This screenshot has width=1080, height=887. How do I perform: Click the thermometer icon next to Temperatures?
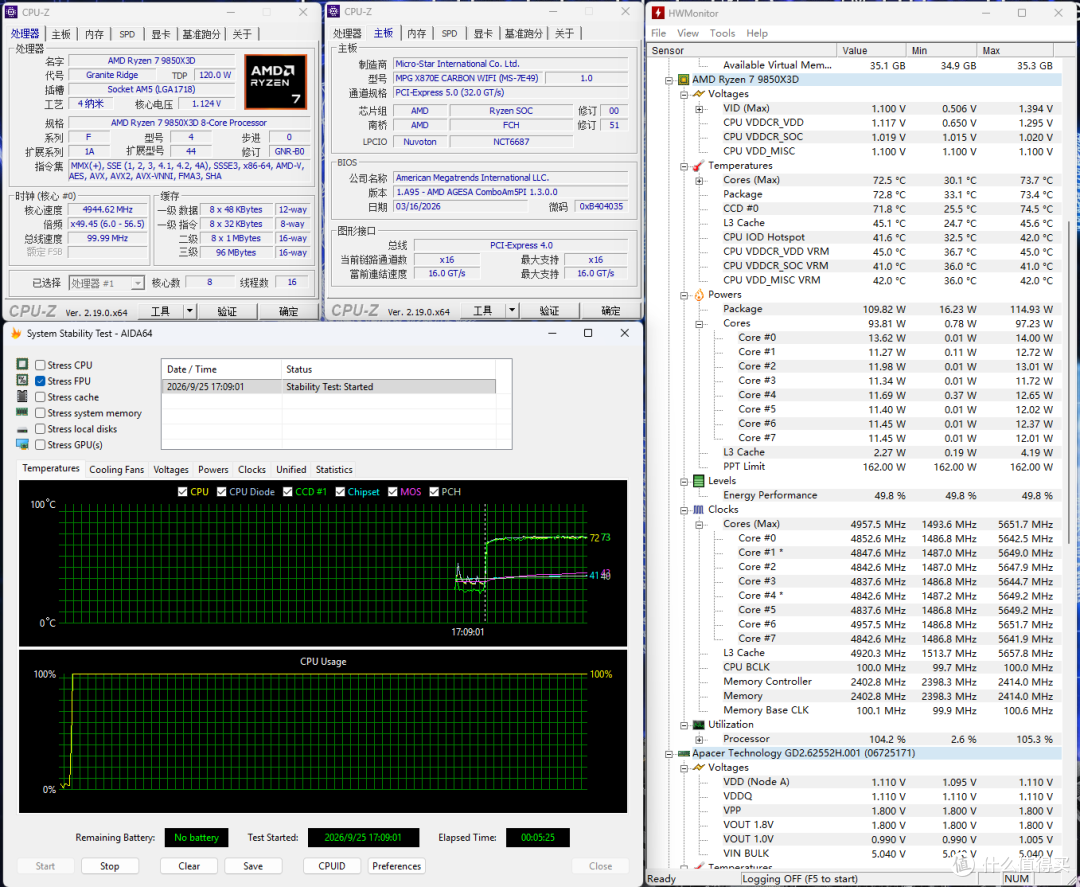(698, 166)
